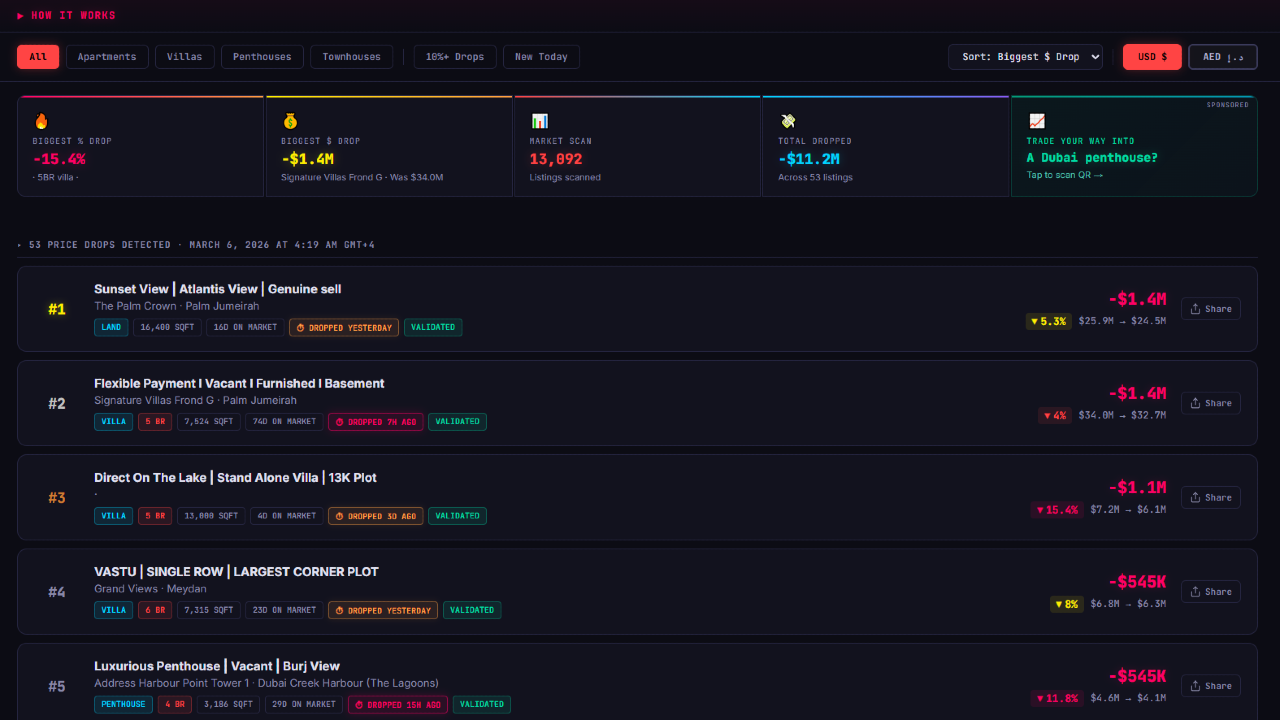
Task: Click the money bag icon on Biggest $ Drop
Action: (290, 121)
